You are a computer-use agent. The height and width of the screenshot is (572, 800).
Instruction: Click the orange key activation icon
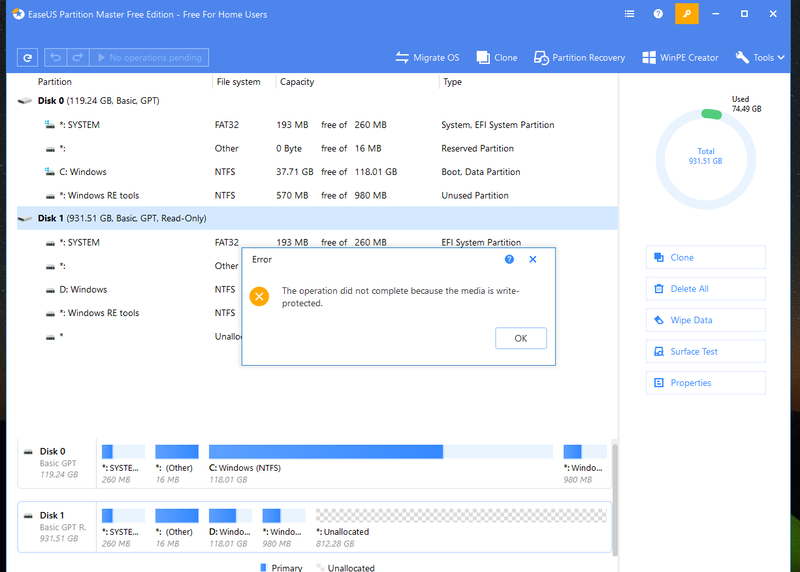coord(687,14)
